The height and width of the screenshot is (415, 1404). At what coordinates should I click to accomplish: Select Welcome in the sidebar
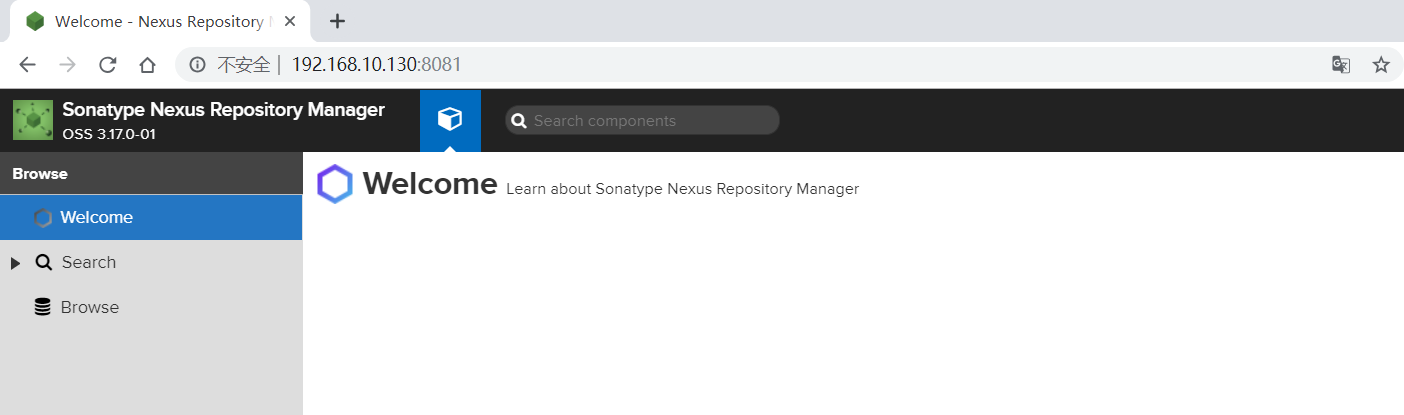pyautogui.click(x=151, y=217)
